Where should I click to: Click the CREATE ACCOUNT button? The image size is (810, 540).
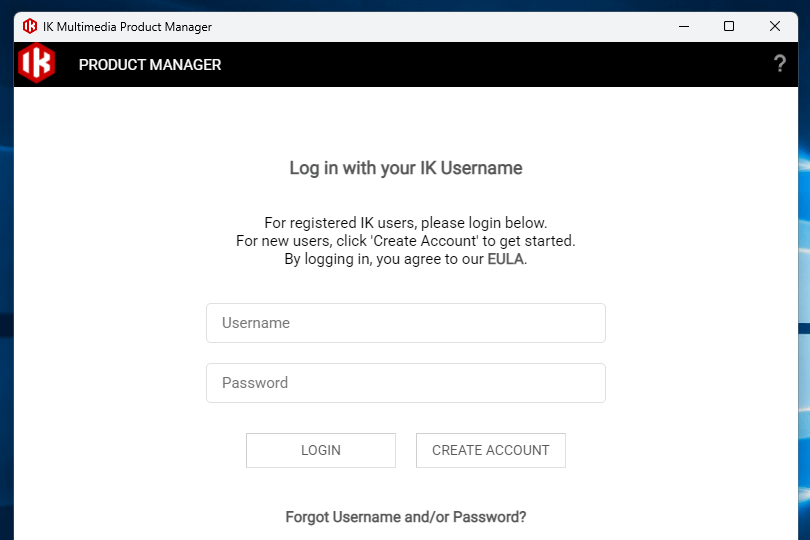pyautogui.click(x=490, y=450)
